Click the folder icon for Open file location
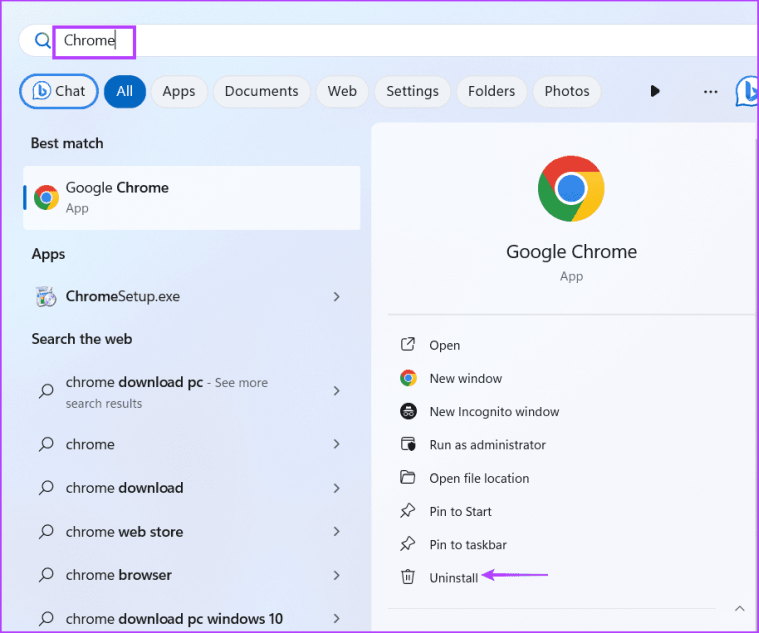759x633 pixels. pos(408,478)
